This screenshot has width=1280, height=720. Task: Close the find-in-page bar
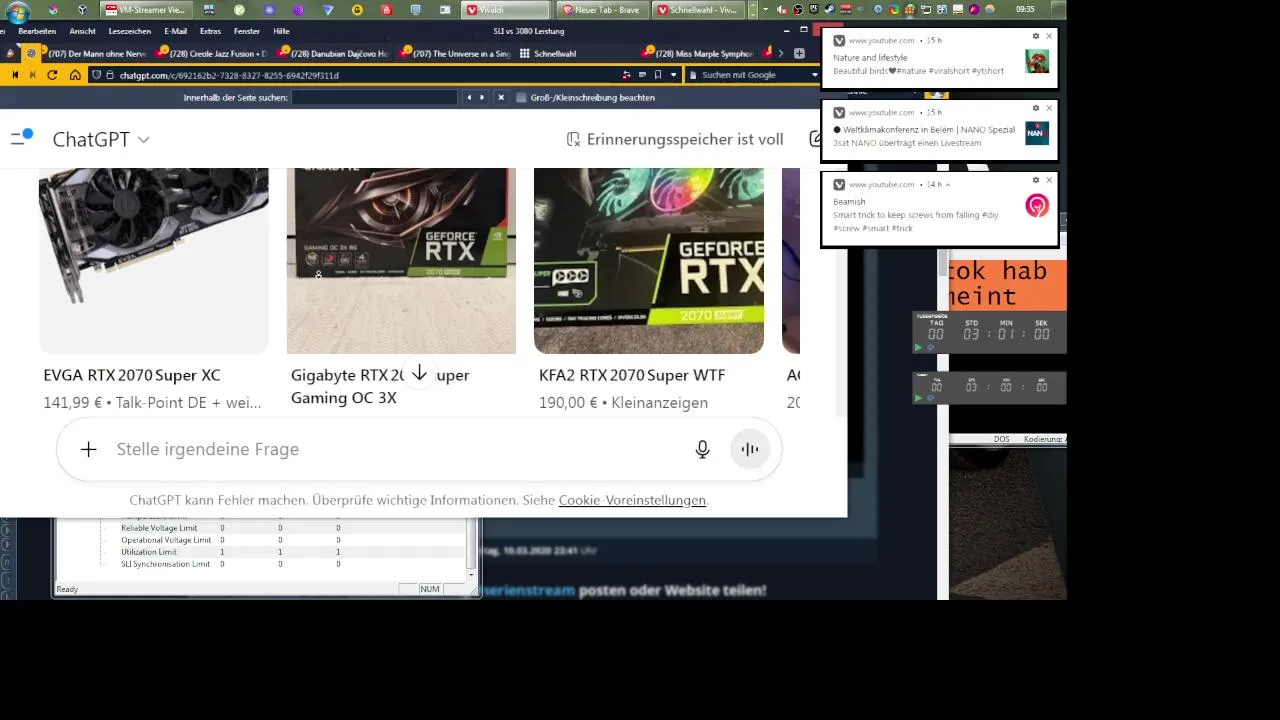point(501,98)
